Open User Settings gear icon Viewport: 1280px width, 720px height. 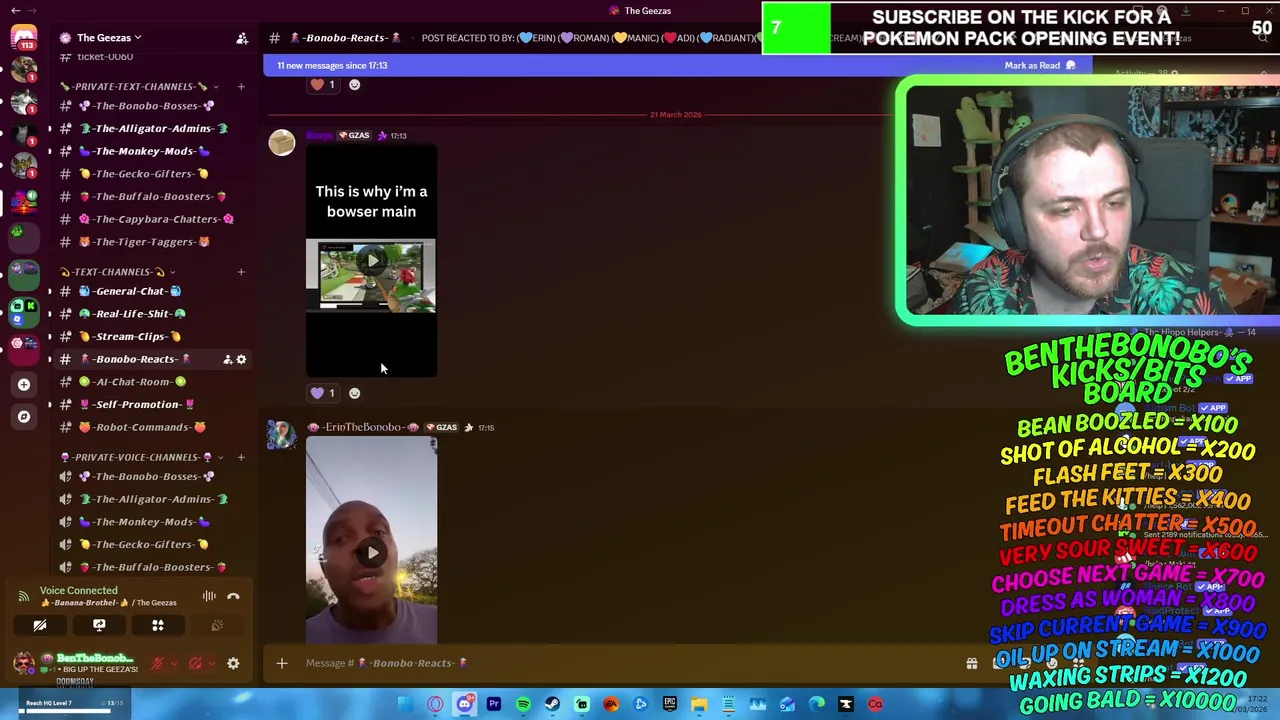[233, 663]
